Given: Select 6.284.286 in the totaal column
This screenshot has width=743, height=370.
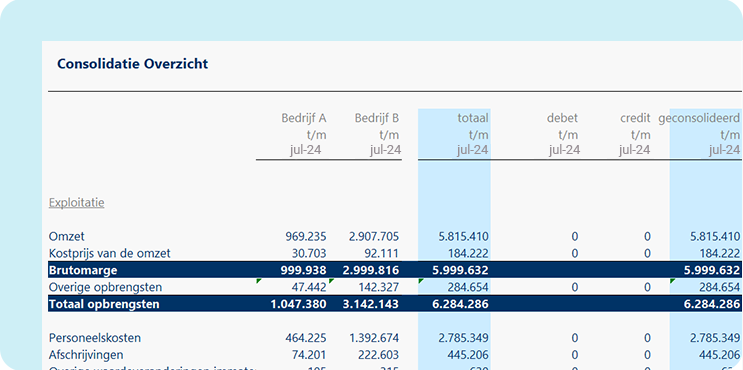Looking at the screenshot, I should coord(460,304).
